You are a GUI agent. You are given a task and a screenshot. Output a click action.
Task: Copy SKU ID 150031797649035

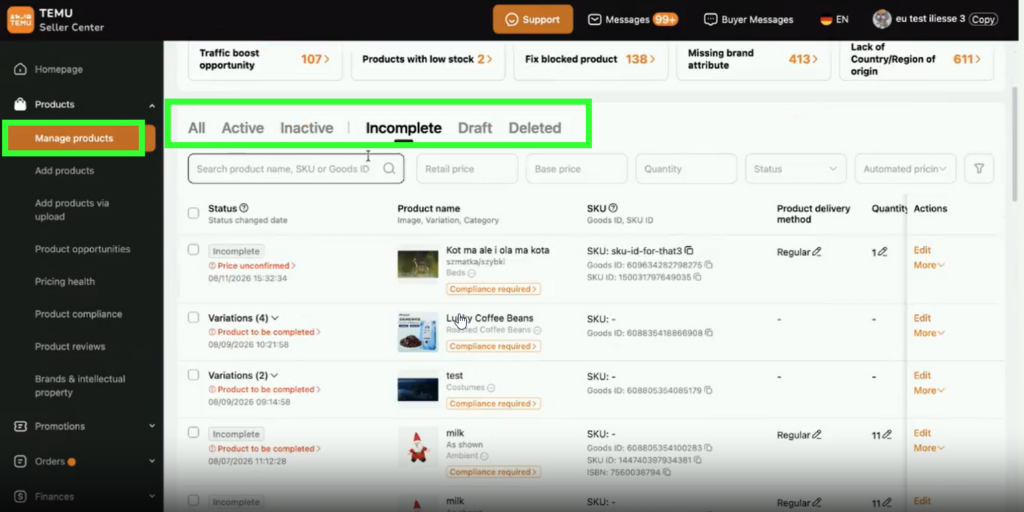(x=697, y=277)
